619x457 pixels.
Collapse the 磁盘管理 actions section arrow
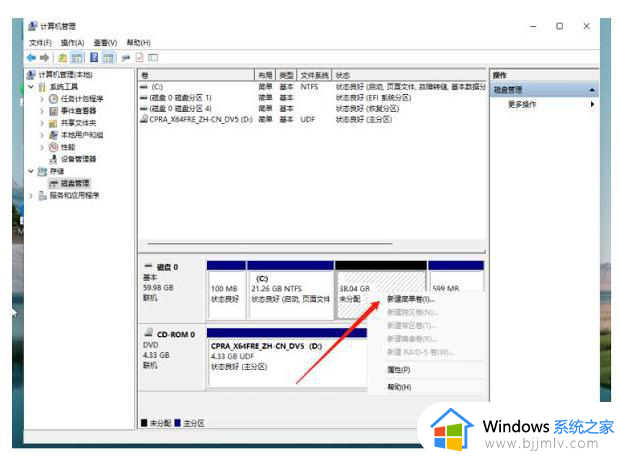[592, 90]
